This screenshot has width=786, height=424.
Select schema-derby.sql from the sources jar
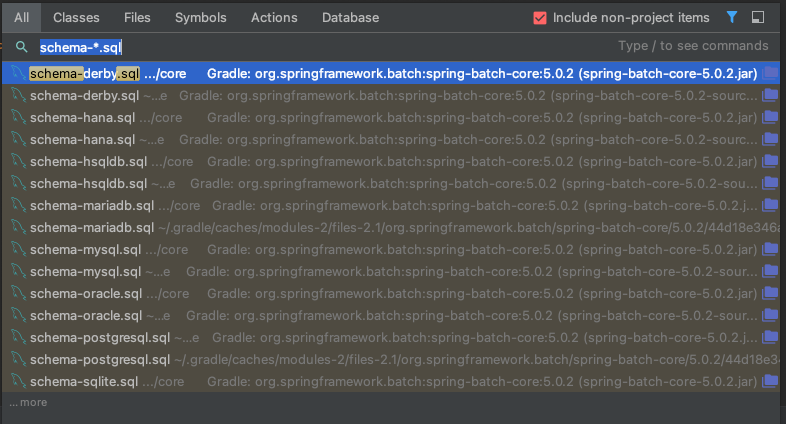[x=391, y=96]
